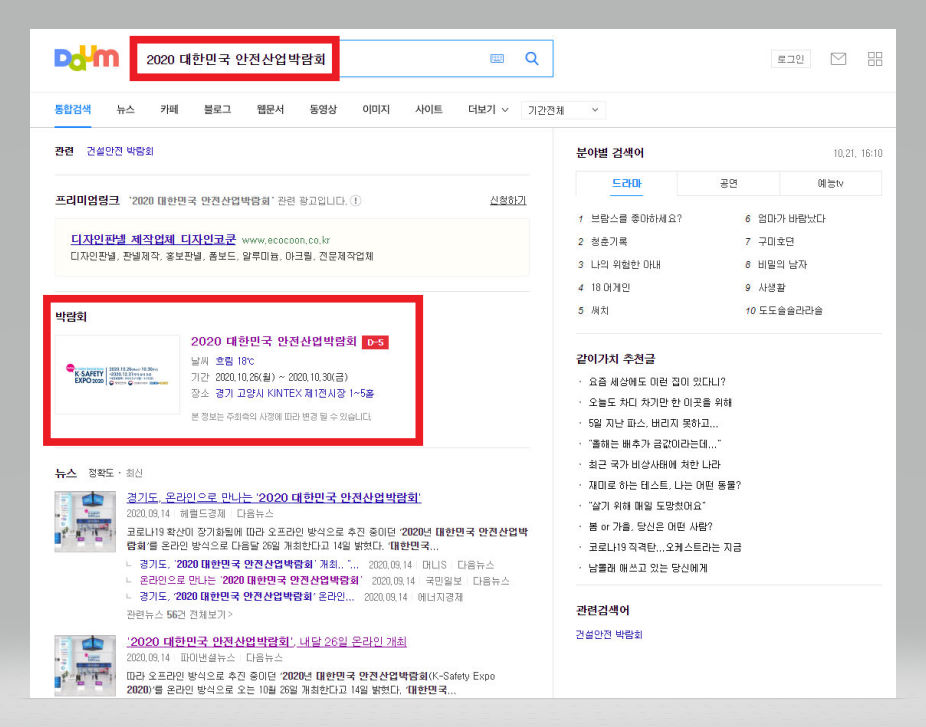Open the 에너지경제 related article
The image size is (926, 727).
(246, 597)
